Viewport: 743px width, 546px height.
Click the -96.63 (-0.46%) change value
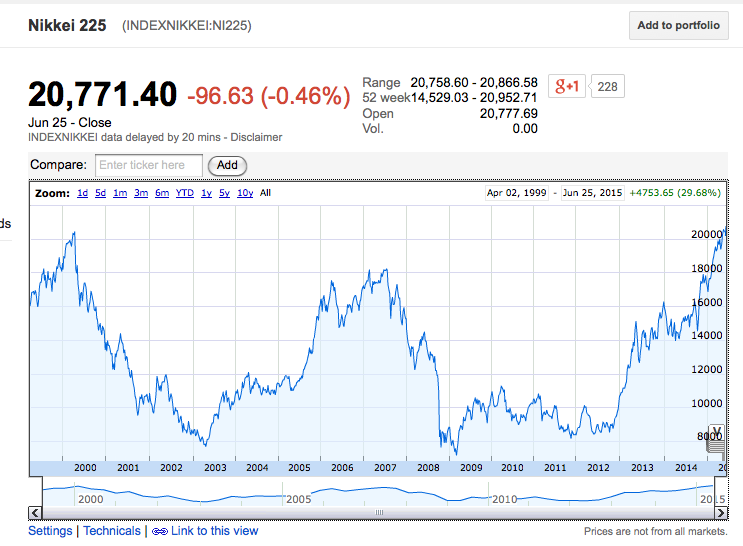[269, 96]
